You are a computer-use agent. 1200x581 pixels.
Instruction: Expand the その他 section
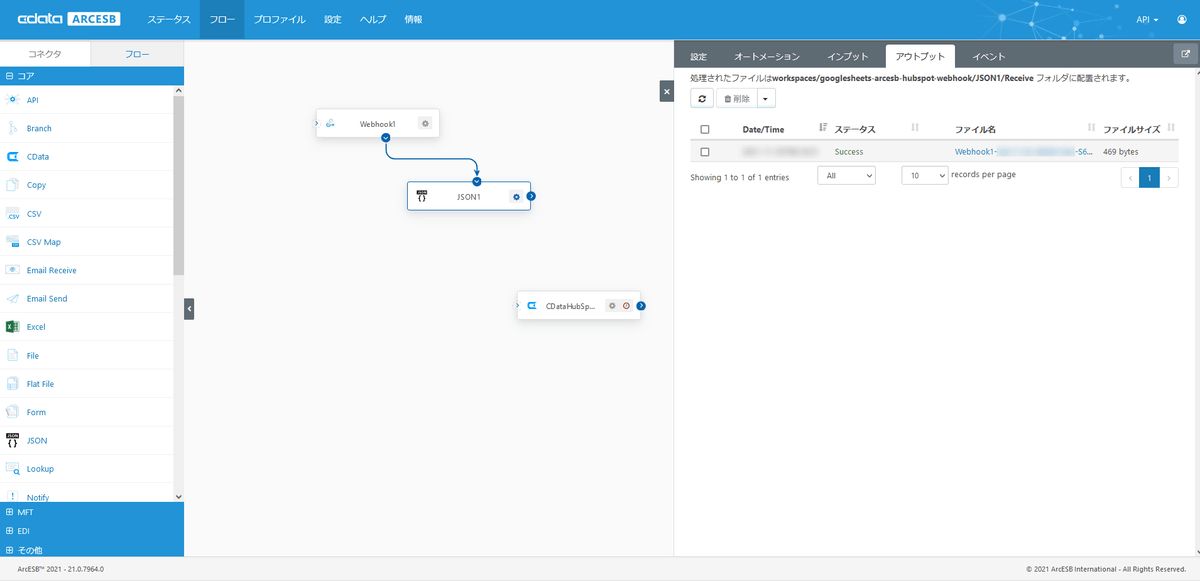click(92, 549)
